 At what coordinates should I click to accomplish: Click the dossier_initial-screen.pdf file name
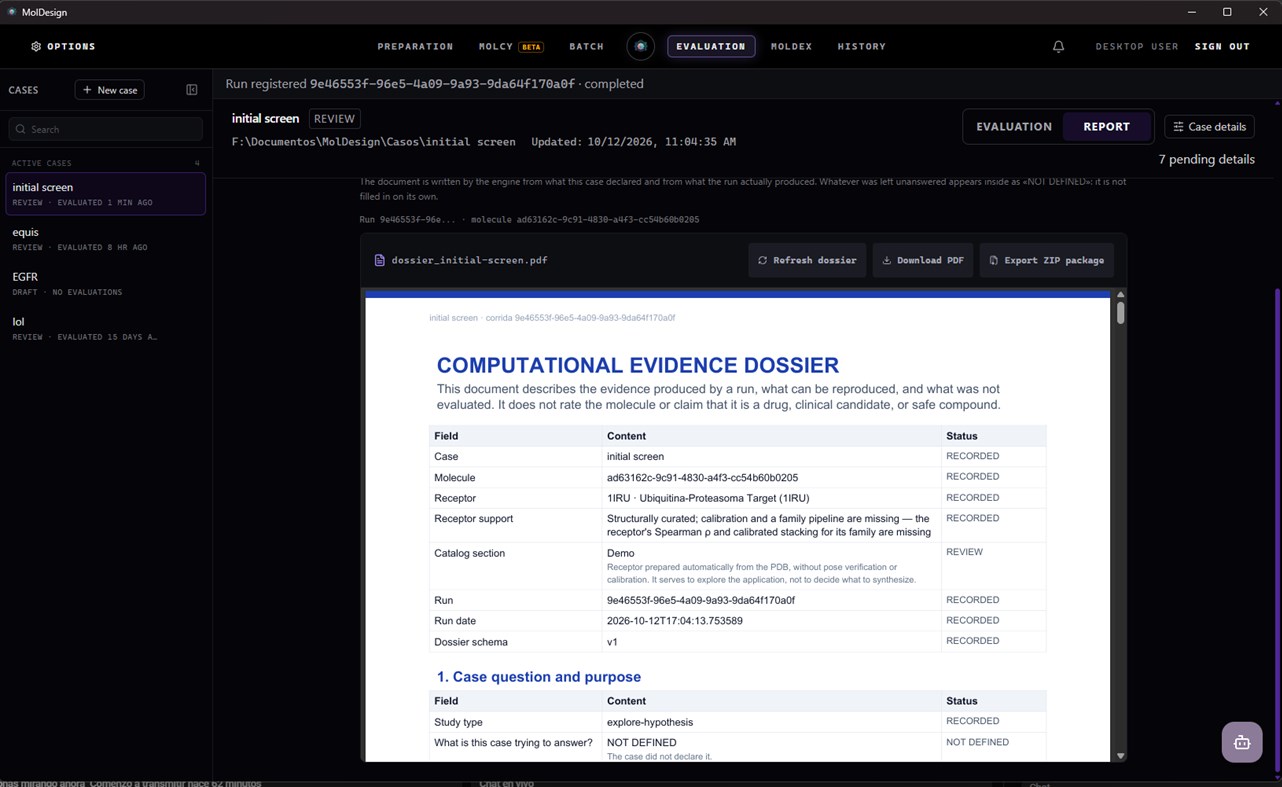point(469,260)
